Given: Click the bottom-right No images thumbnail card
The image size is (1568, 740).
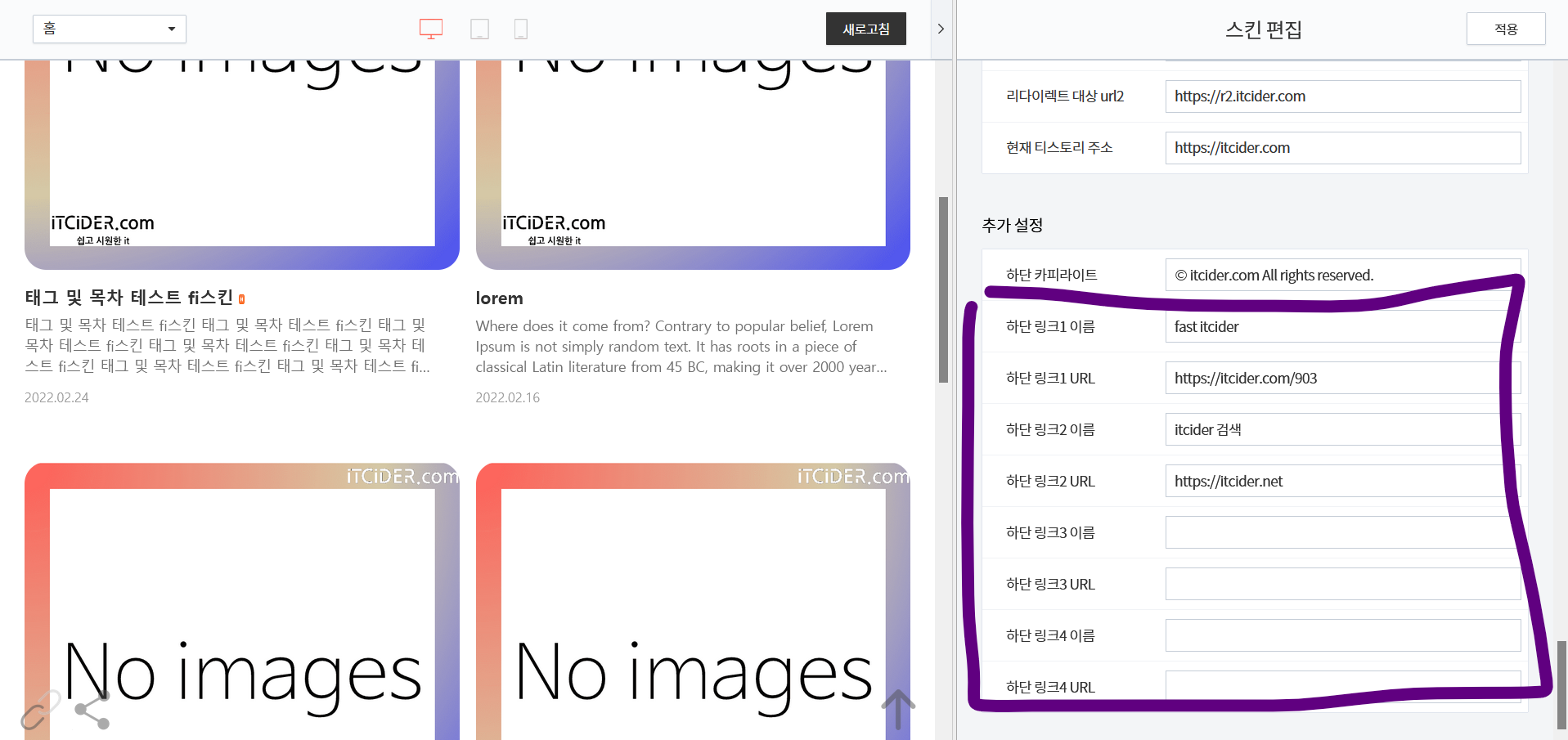Looking at the screenshot, I should click(693, 602).
